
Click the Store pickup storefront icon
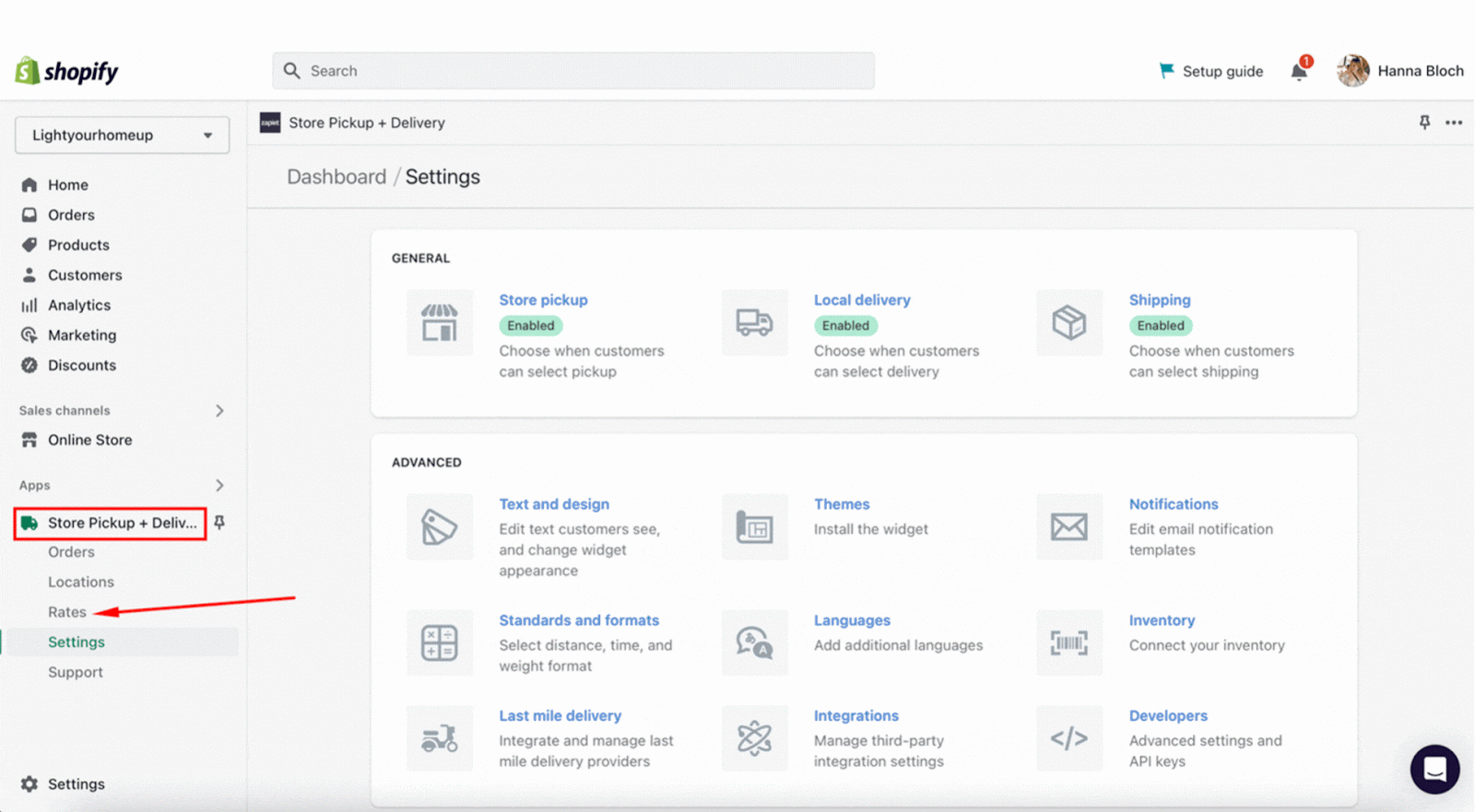[x=440, y=323]
